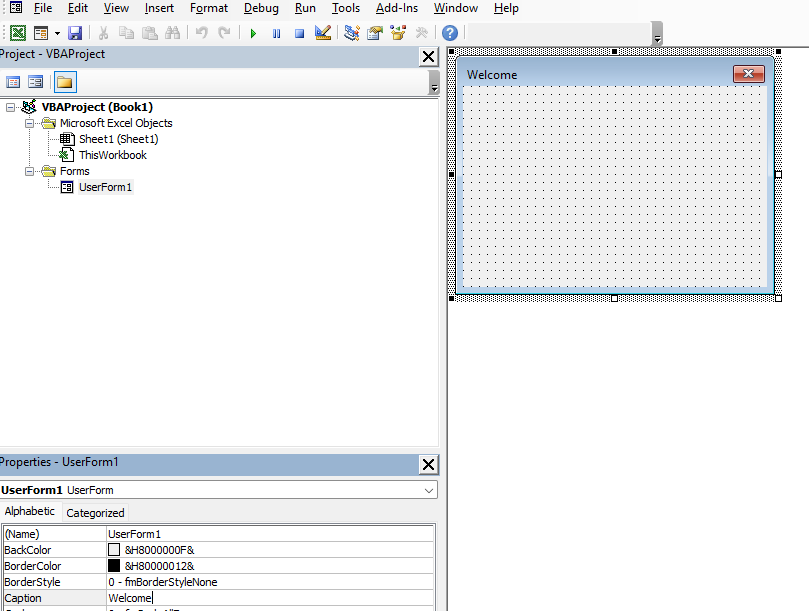809x611 pixels.
Task: Open the Object Browser from the toolbar
Action: 398,32
